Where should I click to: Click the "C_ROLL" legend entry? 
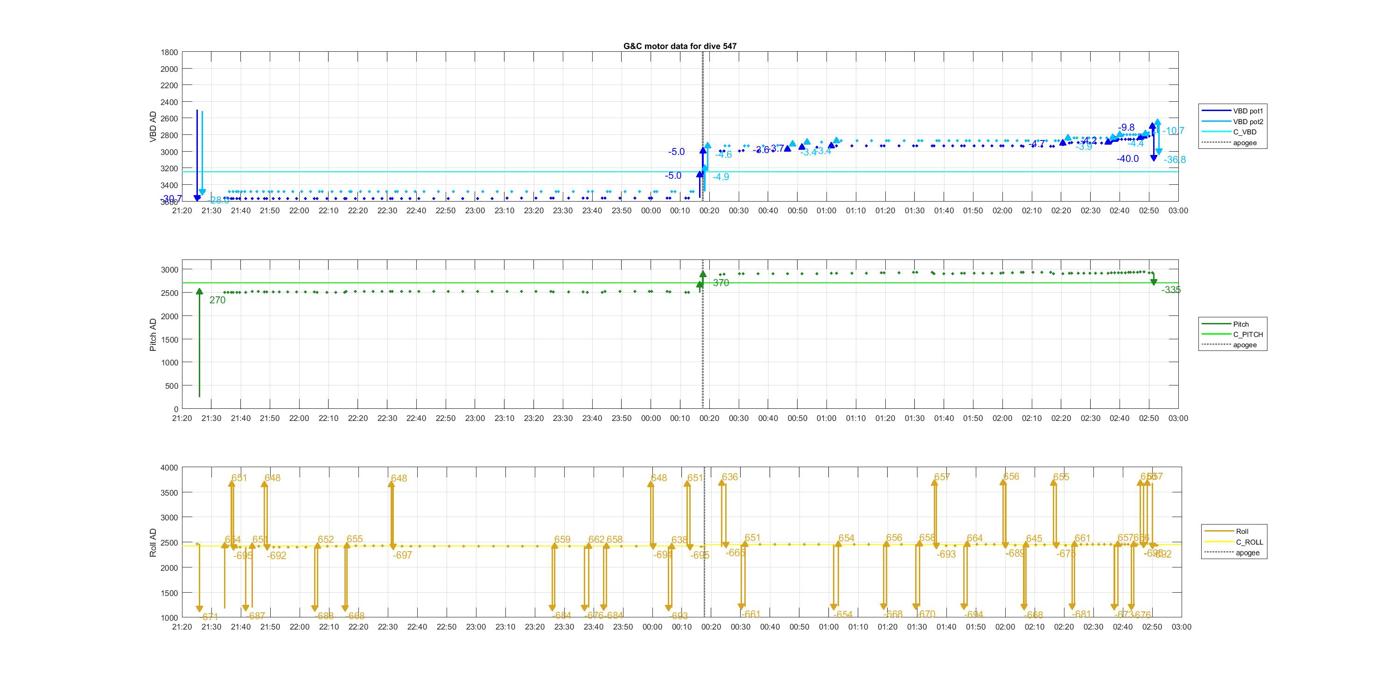pyautogui.click(x=1250, y=542)
